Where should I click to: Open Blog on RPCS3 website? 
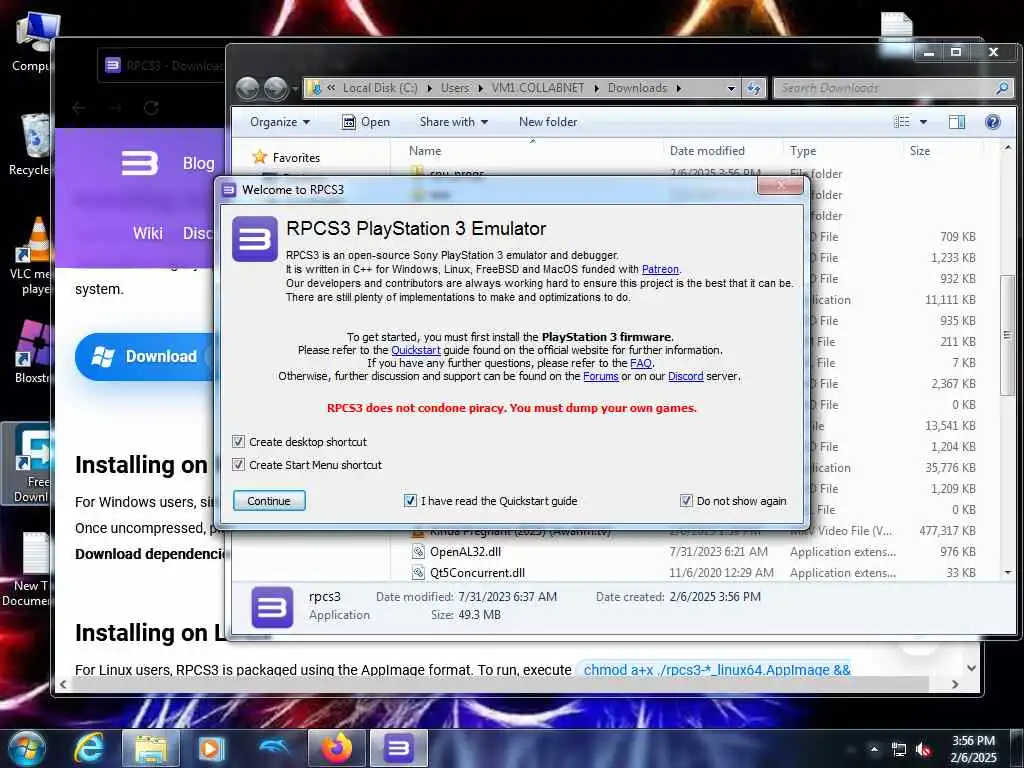point(199,163)
